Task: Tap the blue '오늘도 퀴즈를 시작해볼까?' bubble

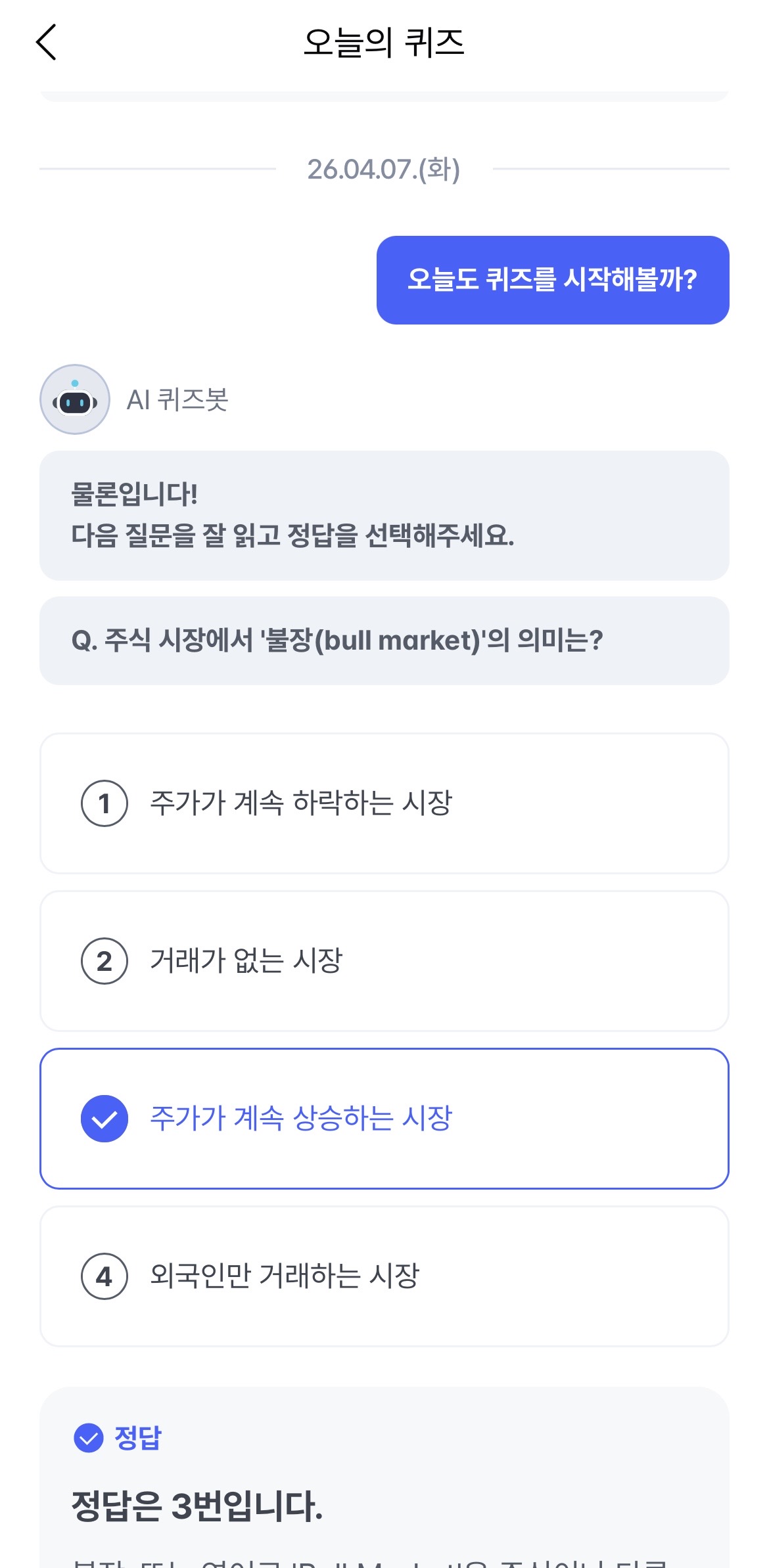Action: (552, 280)
